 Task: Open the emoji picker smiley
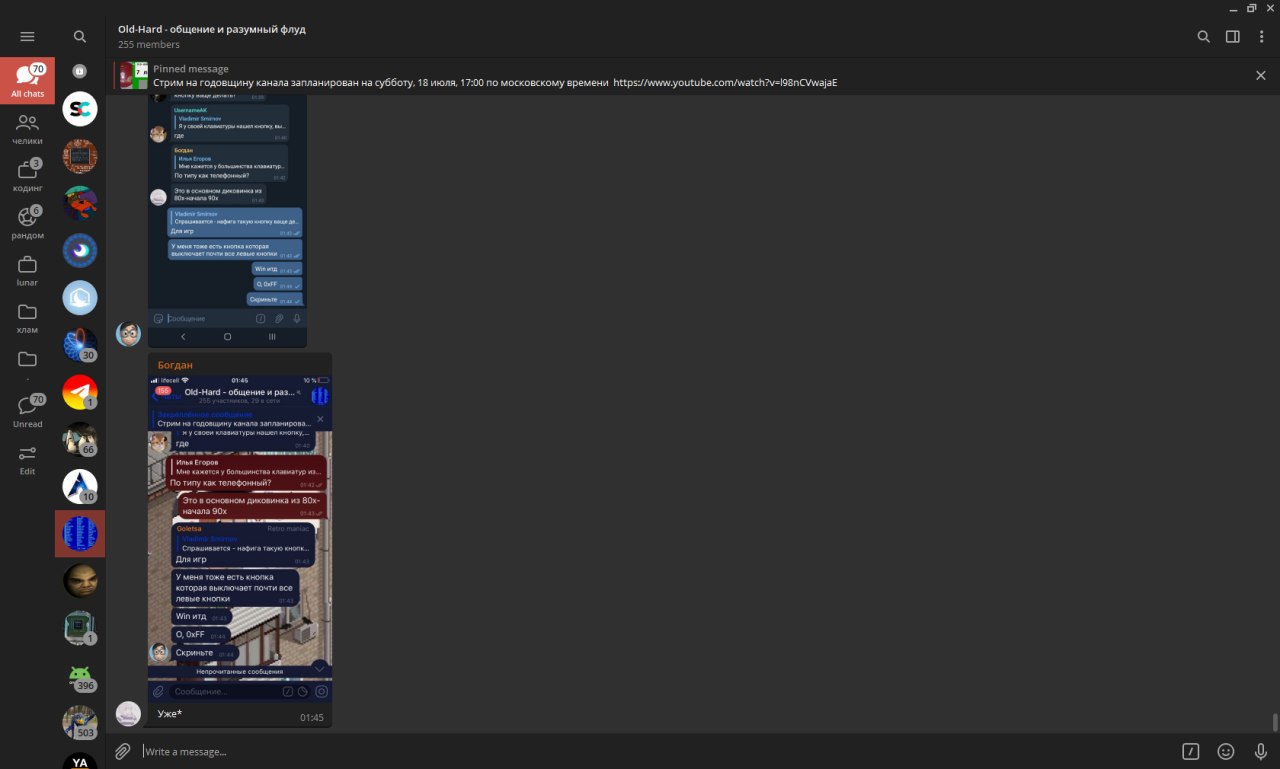coord(1226,751)
